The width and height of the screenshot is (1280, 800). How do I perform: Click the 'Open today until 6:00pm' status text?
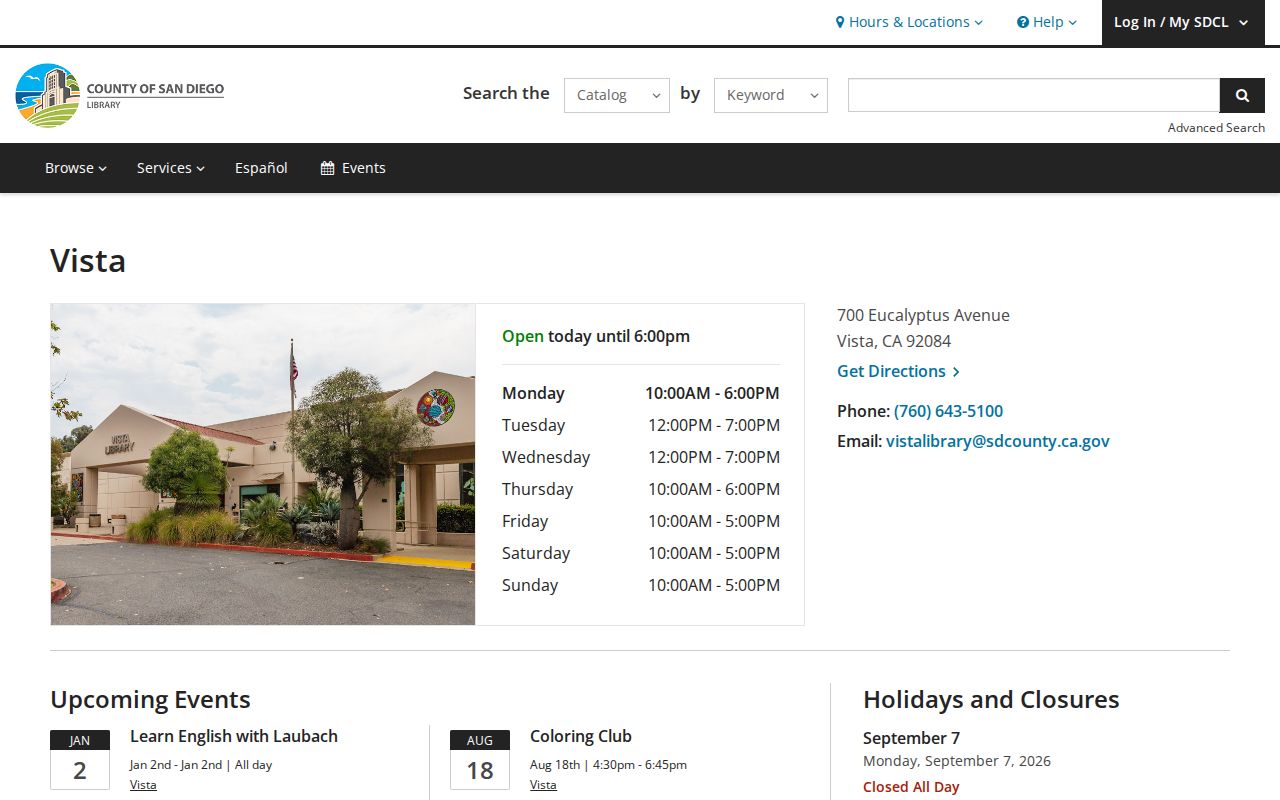[596, 336]
